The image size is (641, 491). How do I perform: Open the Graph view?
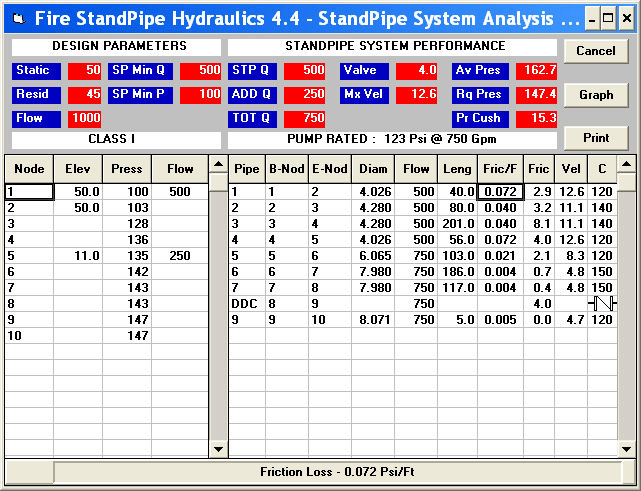(596, 95)
